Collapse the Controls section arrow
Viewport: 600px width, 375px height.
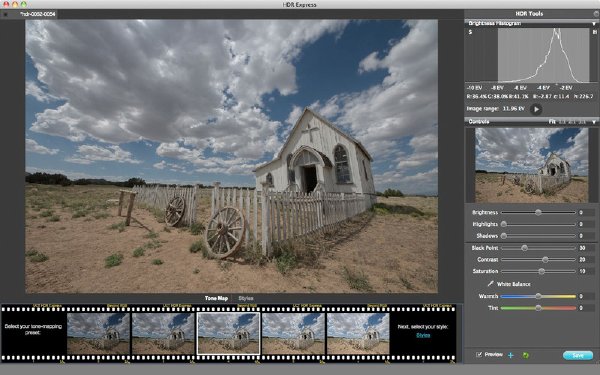point(594,122)
